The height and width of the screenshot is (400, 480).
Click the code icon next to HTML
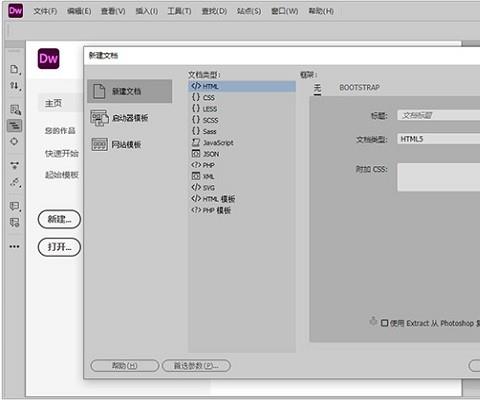point(196,86)
